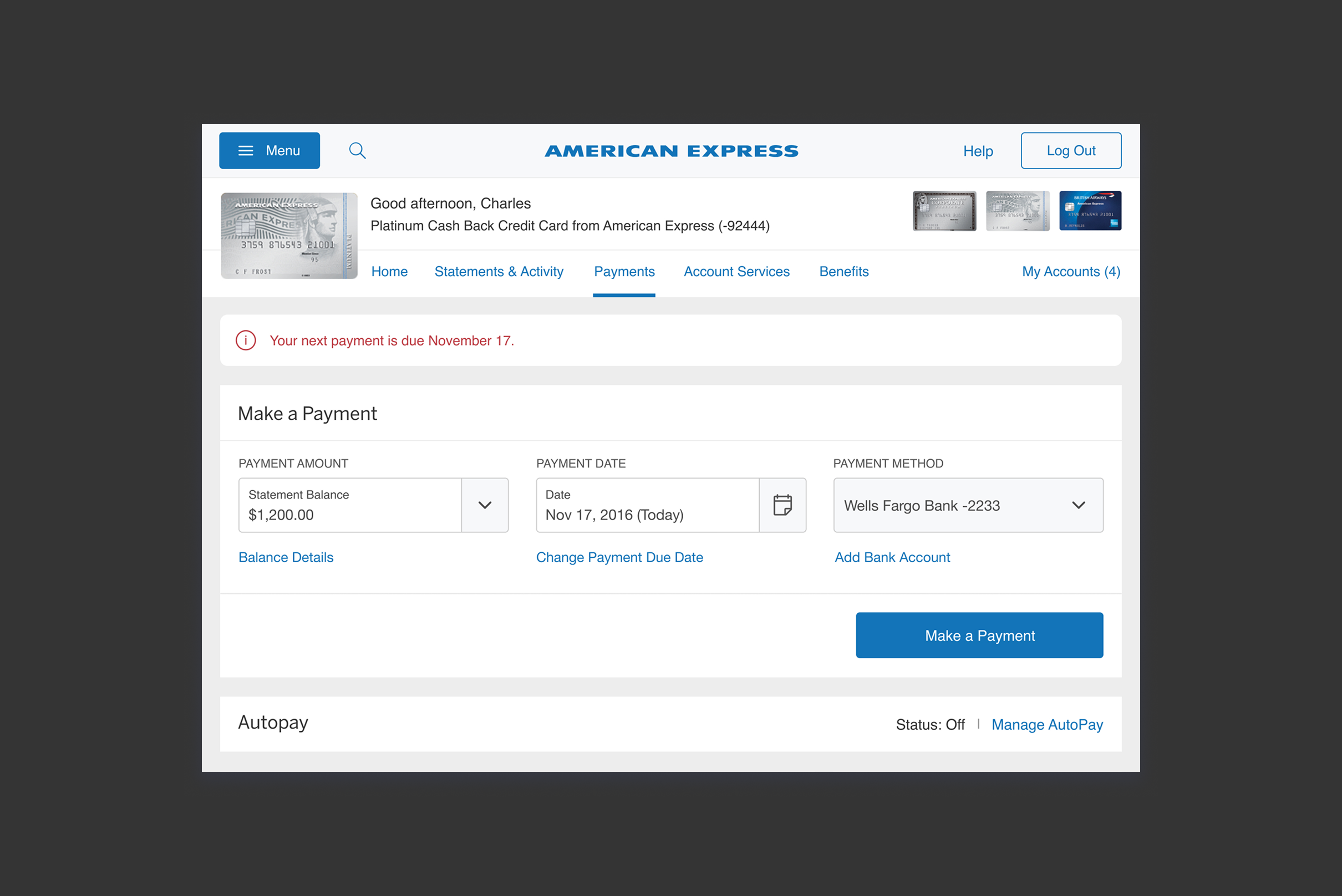Click the search magnifier icon
This screenshot has height=896, width=1342.
pos(357,151)
